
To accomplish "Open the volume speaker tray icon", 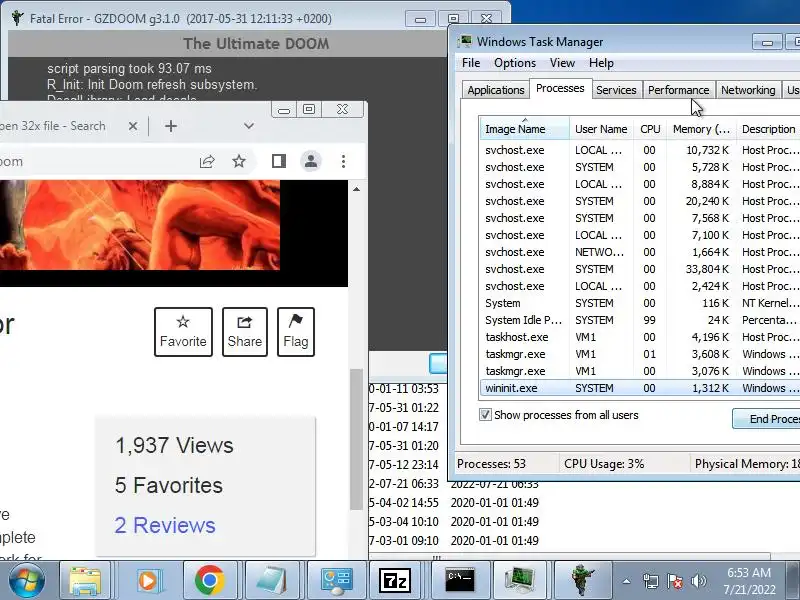I will point(698,581).
